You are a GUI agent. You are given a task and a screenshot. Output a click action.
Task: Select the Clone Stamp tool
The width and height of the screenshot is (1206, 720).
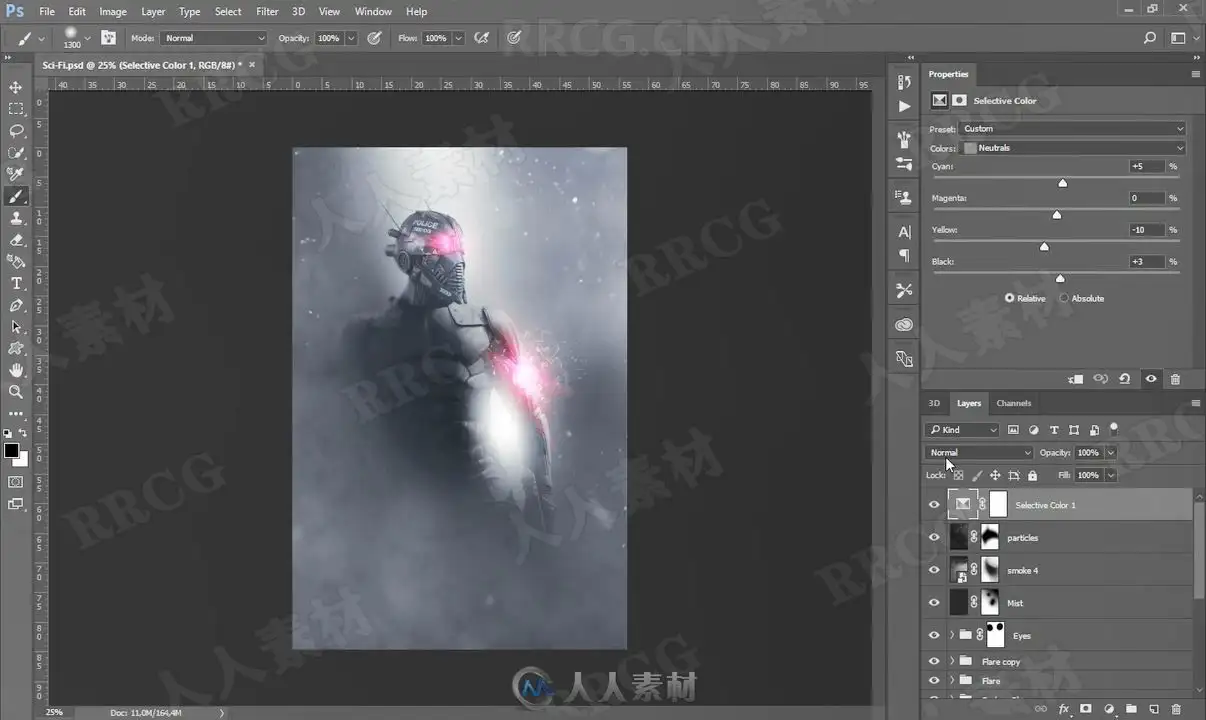16,218
